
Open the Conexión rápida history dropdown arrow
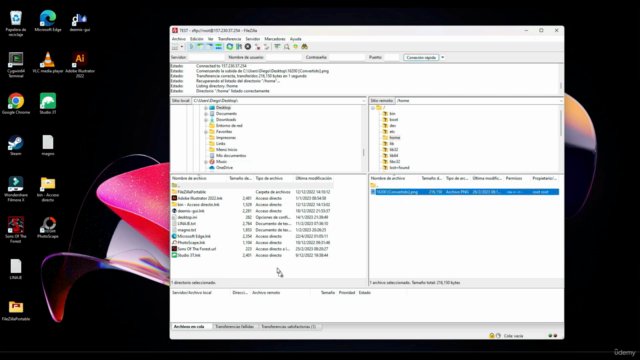coord(442,58)
